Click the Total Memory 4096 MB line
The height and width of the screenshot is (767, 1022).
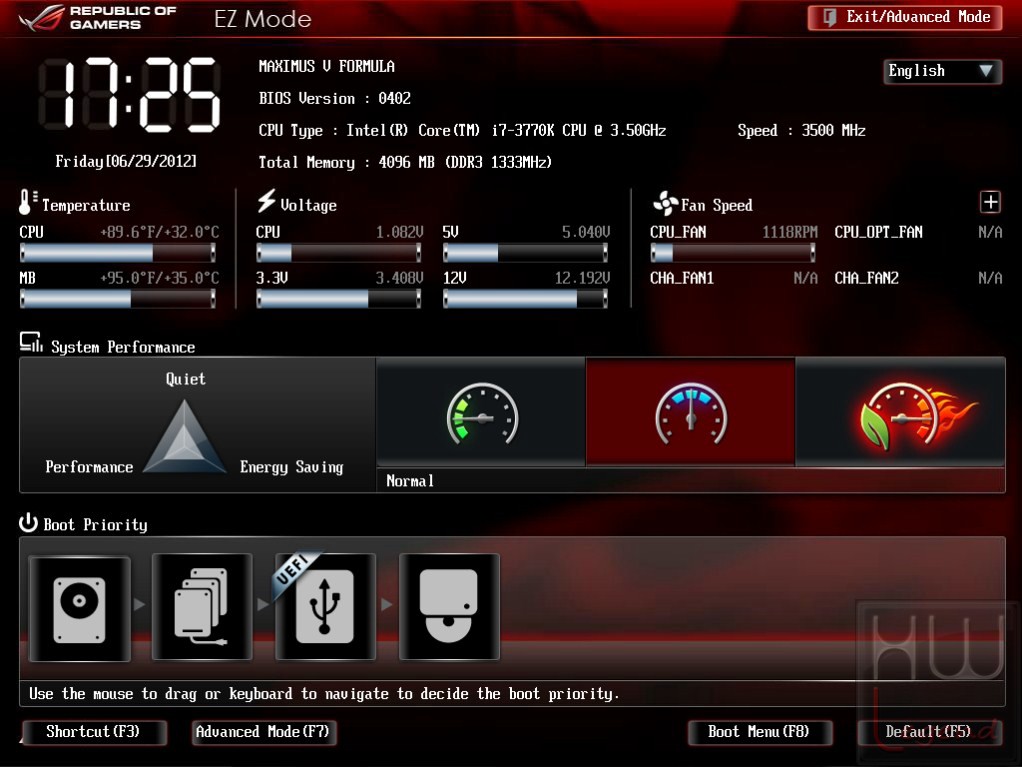405,162
